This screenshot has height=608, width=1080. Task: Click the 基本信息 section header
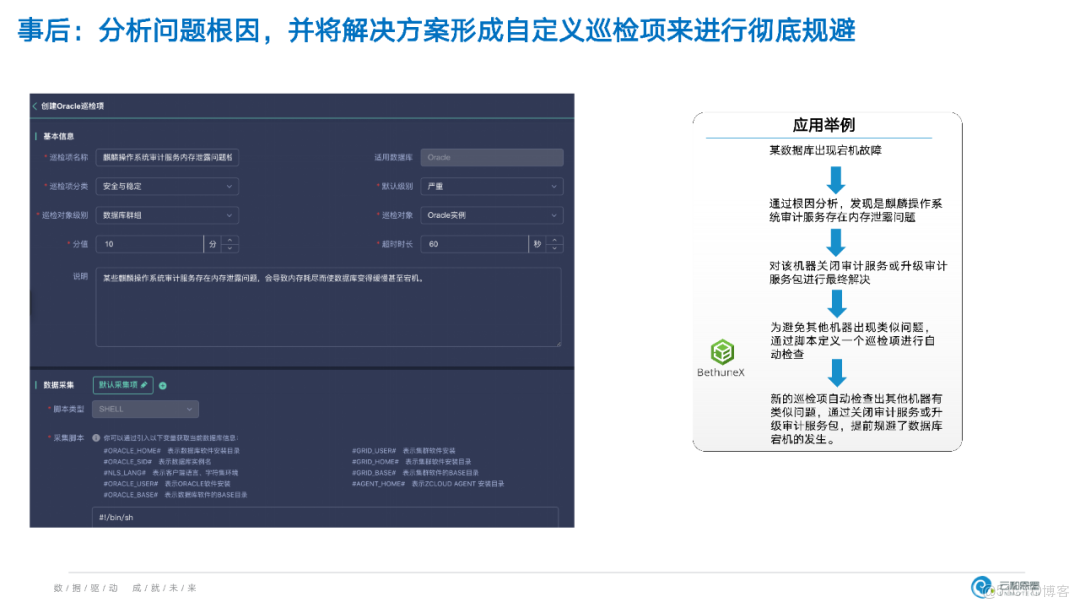[x=59, y=136]
